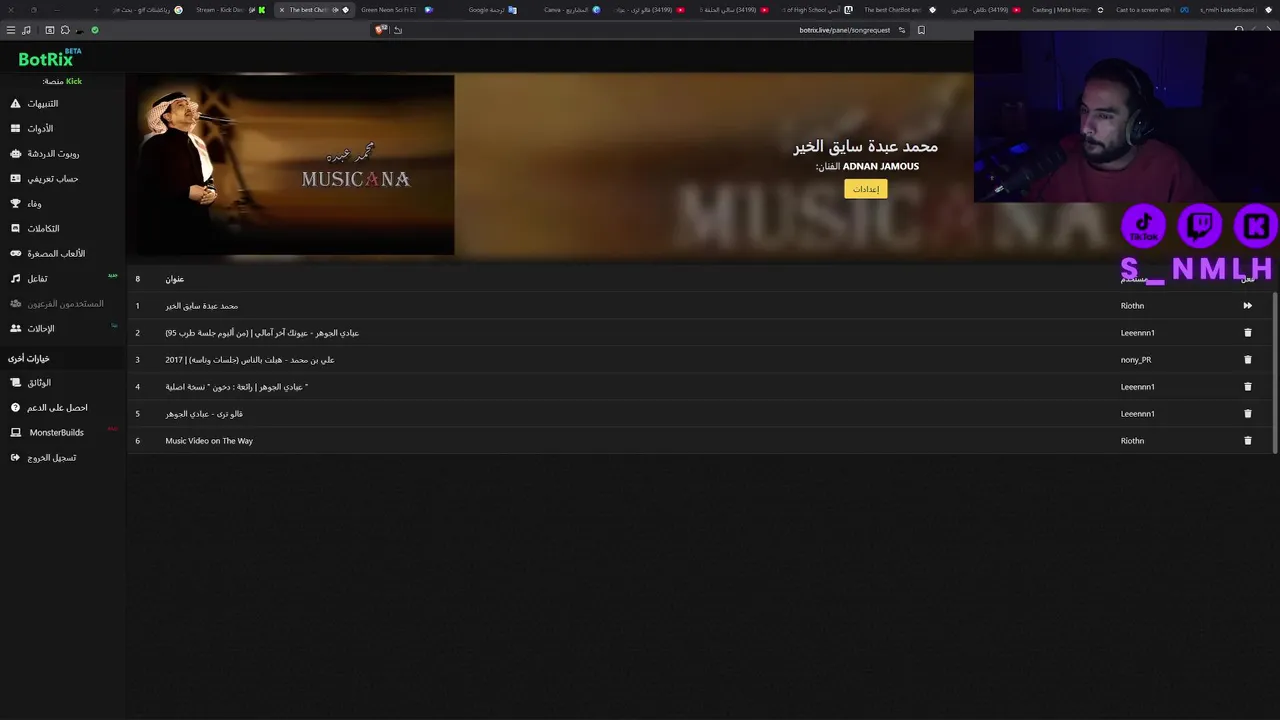Click the BotRix logo
The height and width of the screenshot is (720, 1280).
pyautogui.click(x=50, y=58)
